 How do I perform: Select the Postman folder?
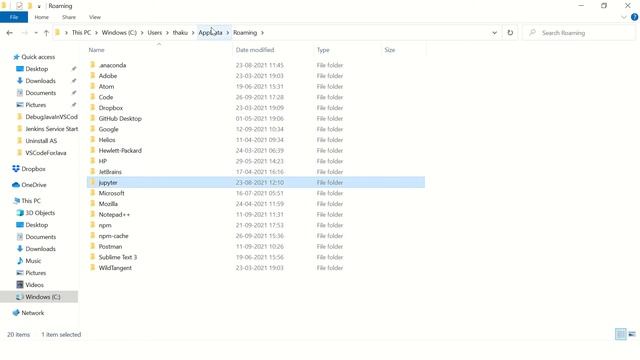110,247
